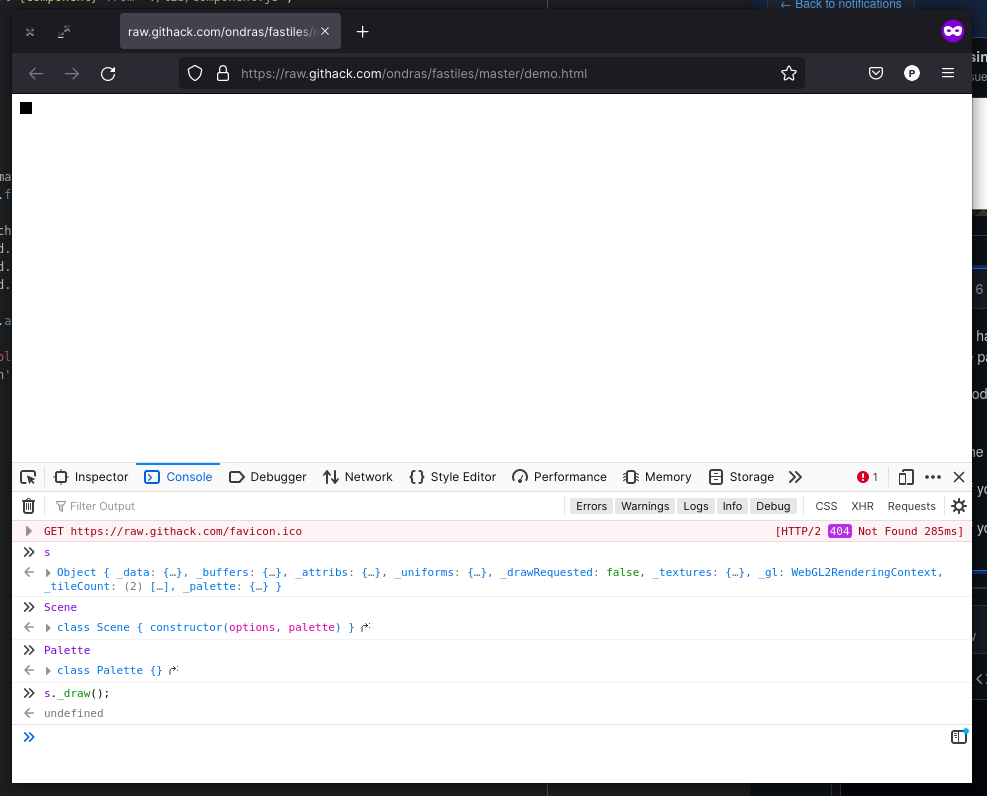The height and width of the screenshot is (796, 987).
Task: Open the Storage tab
Action: click(x=742, y=477)
